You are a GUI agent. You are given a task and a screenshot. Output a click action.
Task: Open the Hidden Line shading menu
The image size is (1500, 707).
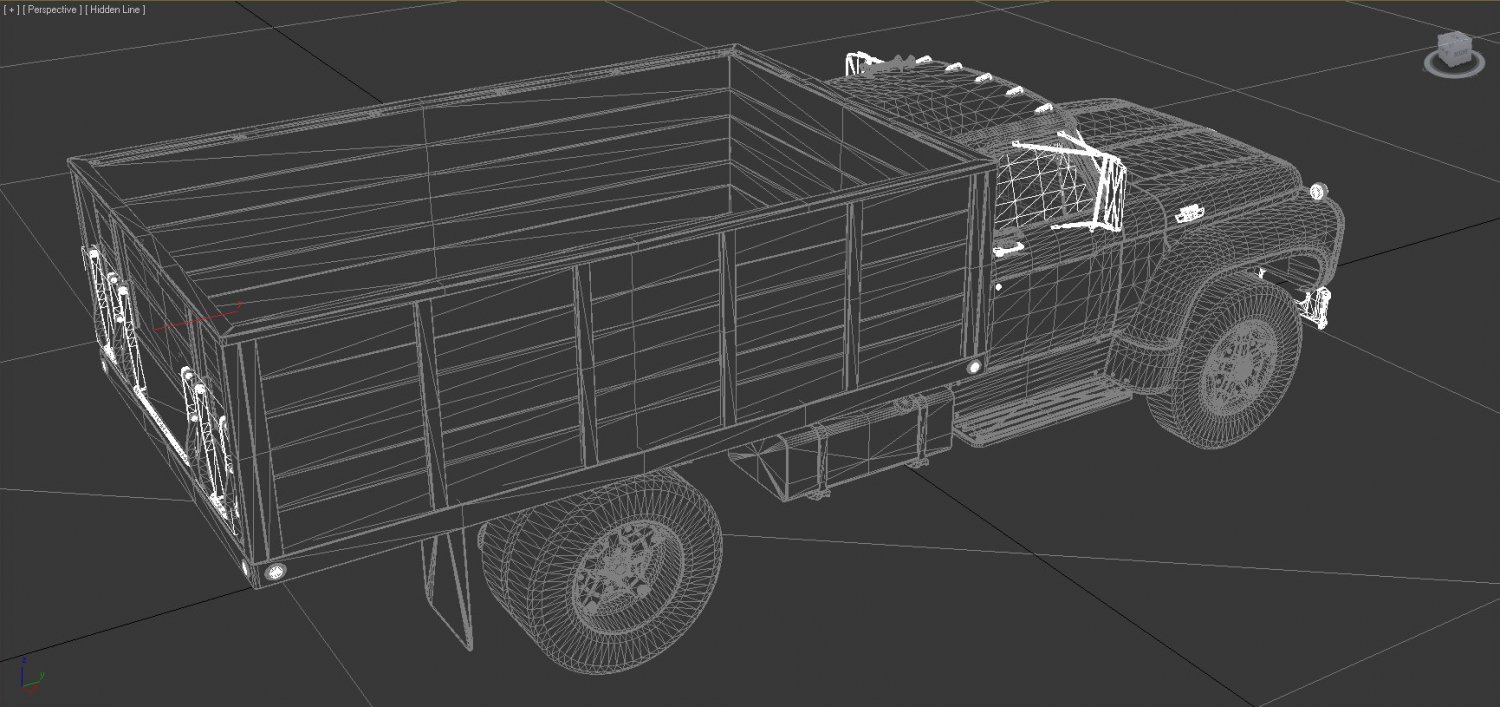click(x=113, y=8)
